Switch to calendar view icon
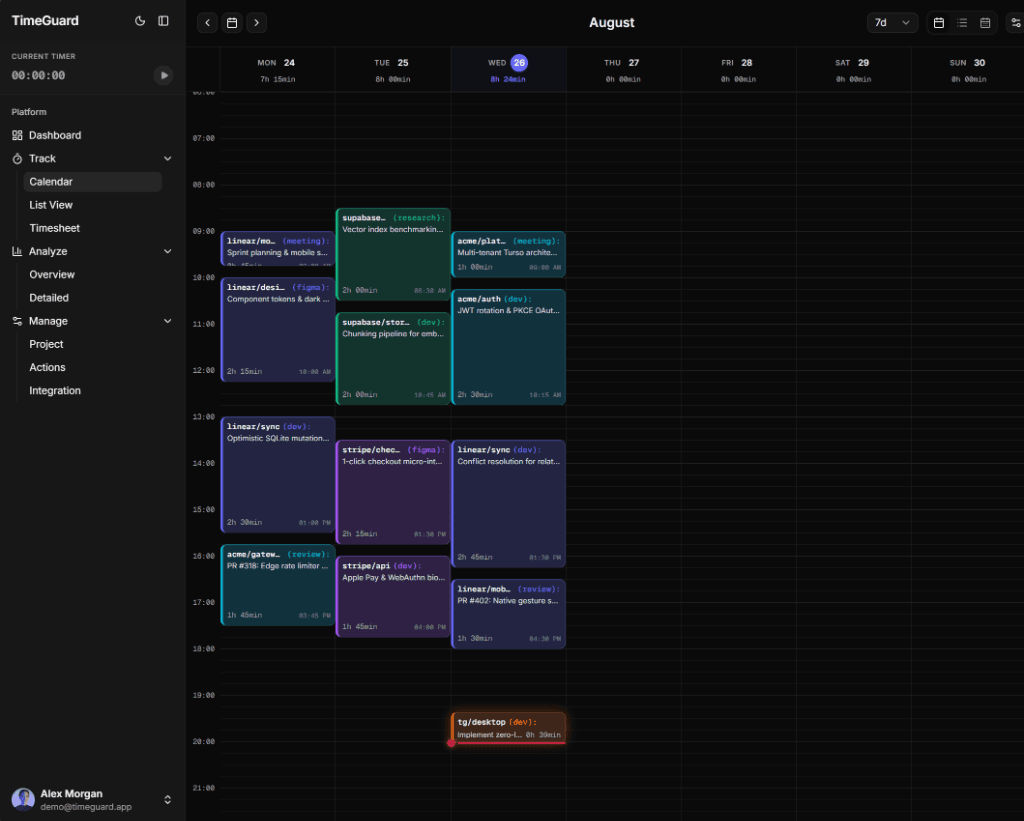The image size is (1024, 821). click(938, 23)
